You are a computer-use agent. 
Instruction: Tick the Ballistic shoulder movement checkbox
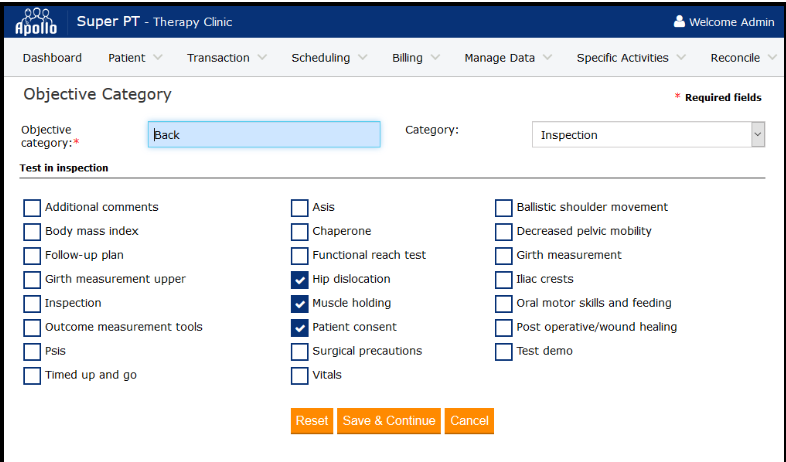(504, 208)
